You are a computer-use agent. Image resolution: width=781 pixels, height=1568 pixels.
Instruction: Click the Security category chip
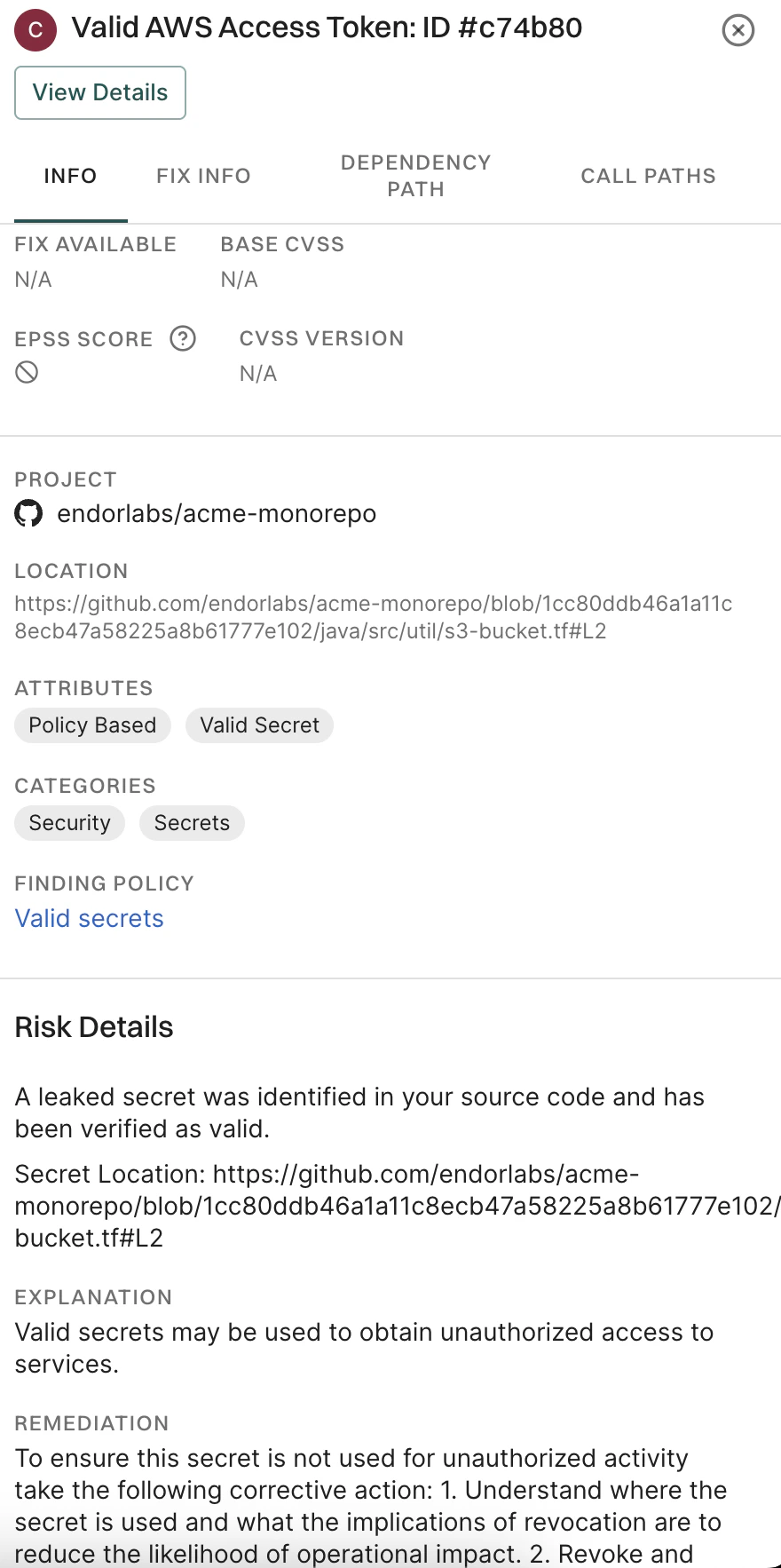(69, 823)
